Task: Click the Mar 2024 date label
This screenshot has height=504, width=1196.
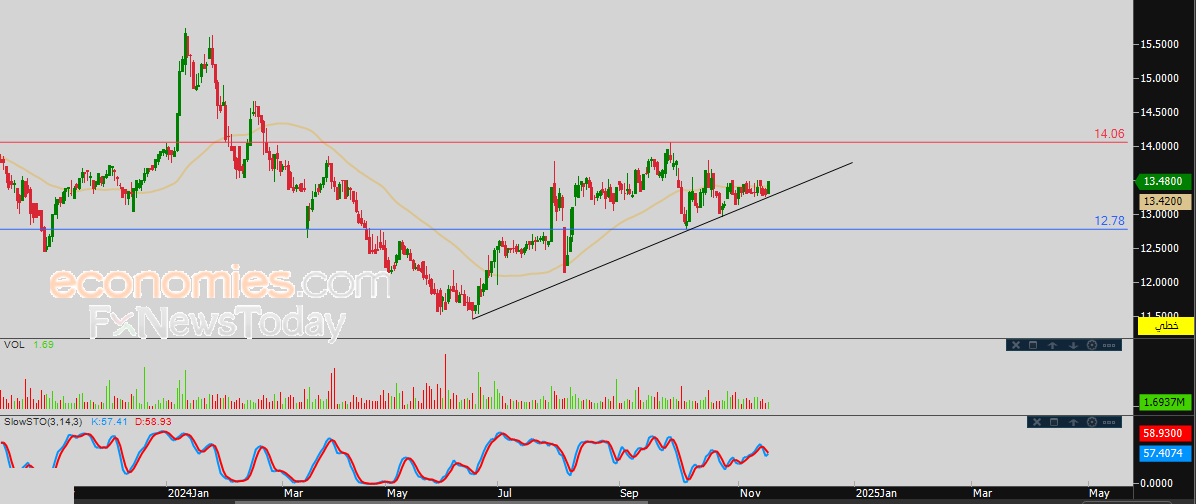Action: (x=294, y=494)
